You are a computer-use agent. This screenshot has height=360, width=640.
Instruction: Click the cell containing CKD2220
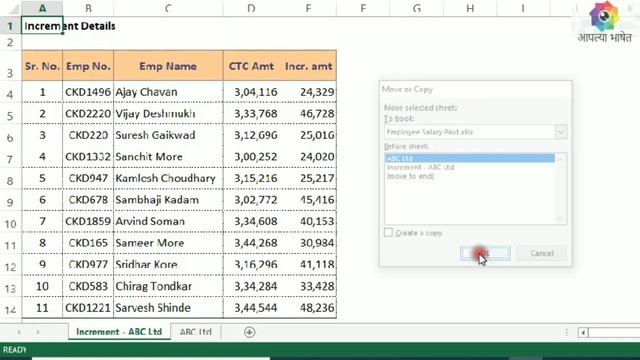click(x=88, y=113)
